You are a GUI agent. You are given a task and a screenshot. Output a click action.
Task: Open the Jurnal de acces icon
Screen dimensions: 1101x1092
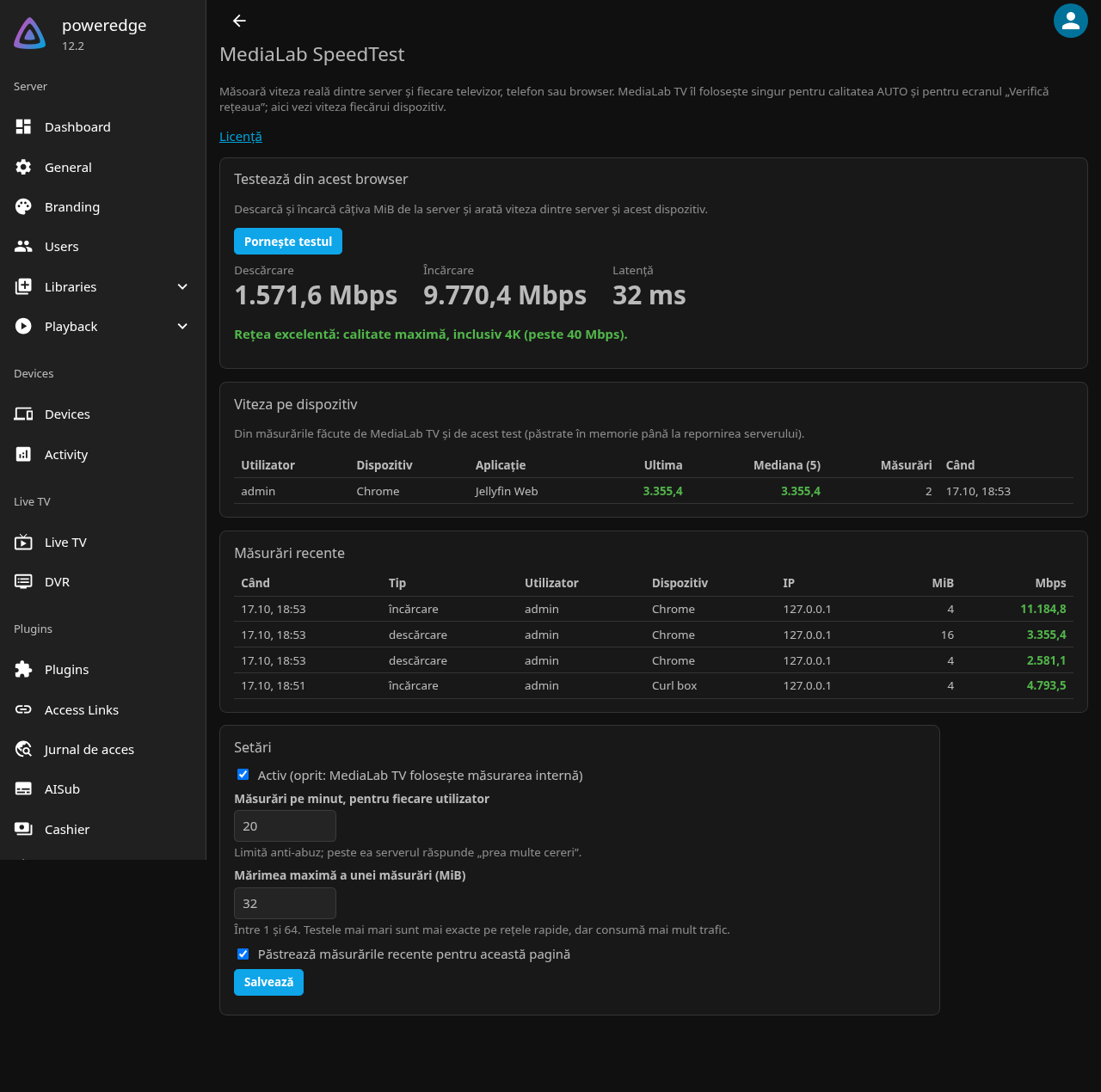[x=23, y=750]
